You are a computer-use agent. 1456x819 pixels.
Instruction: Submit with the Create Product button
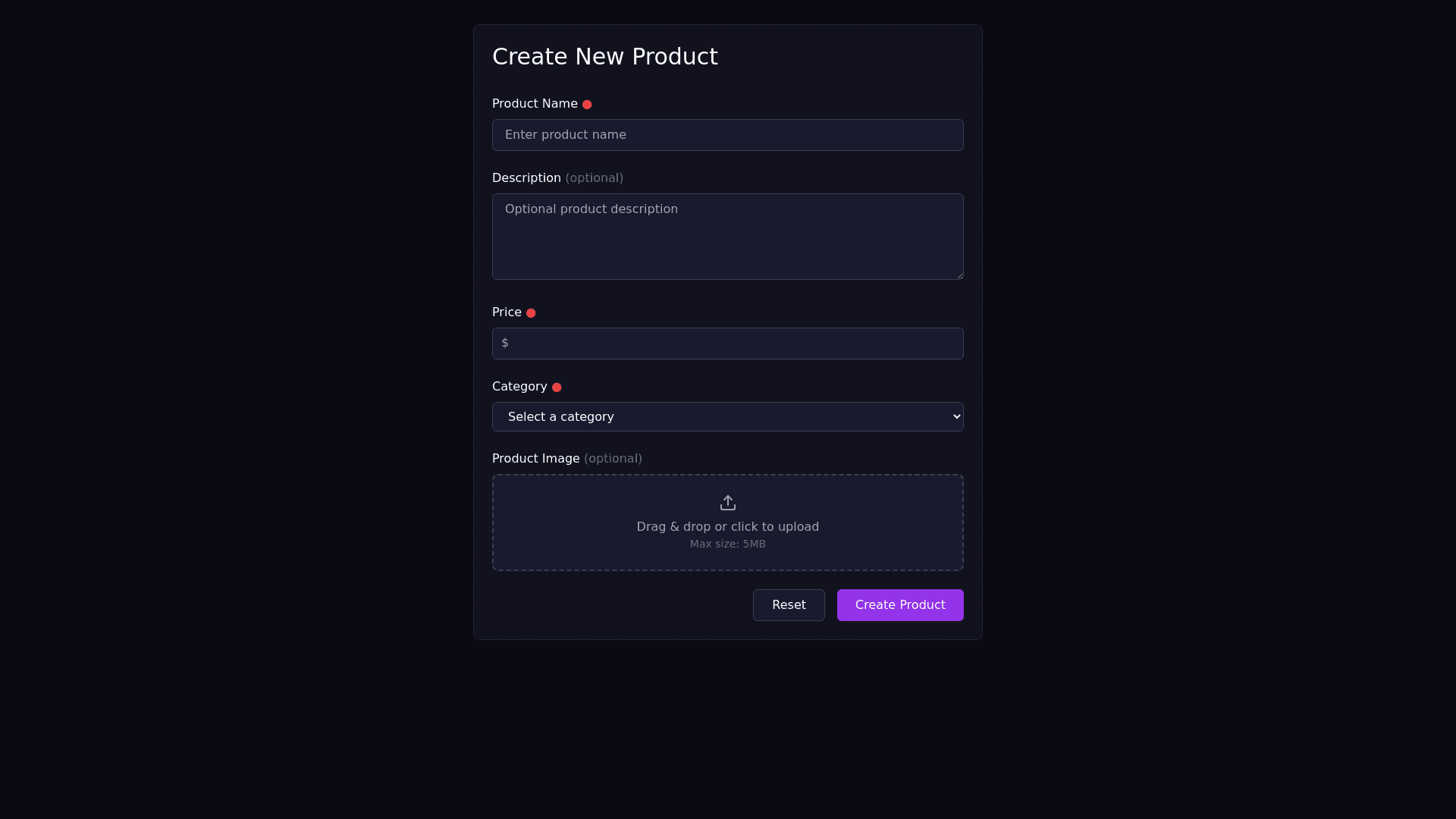(x=900, y=605)
